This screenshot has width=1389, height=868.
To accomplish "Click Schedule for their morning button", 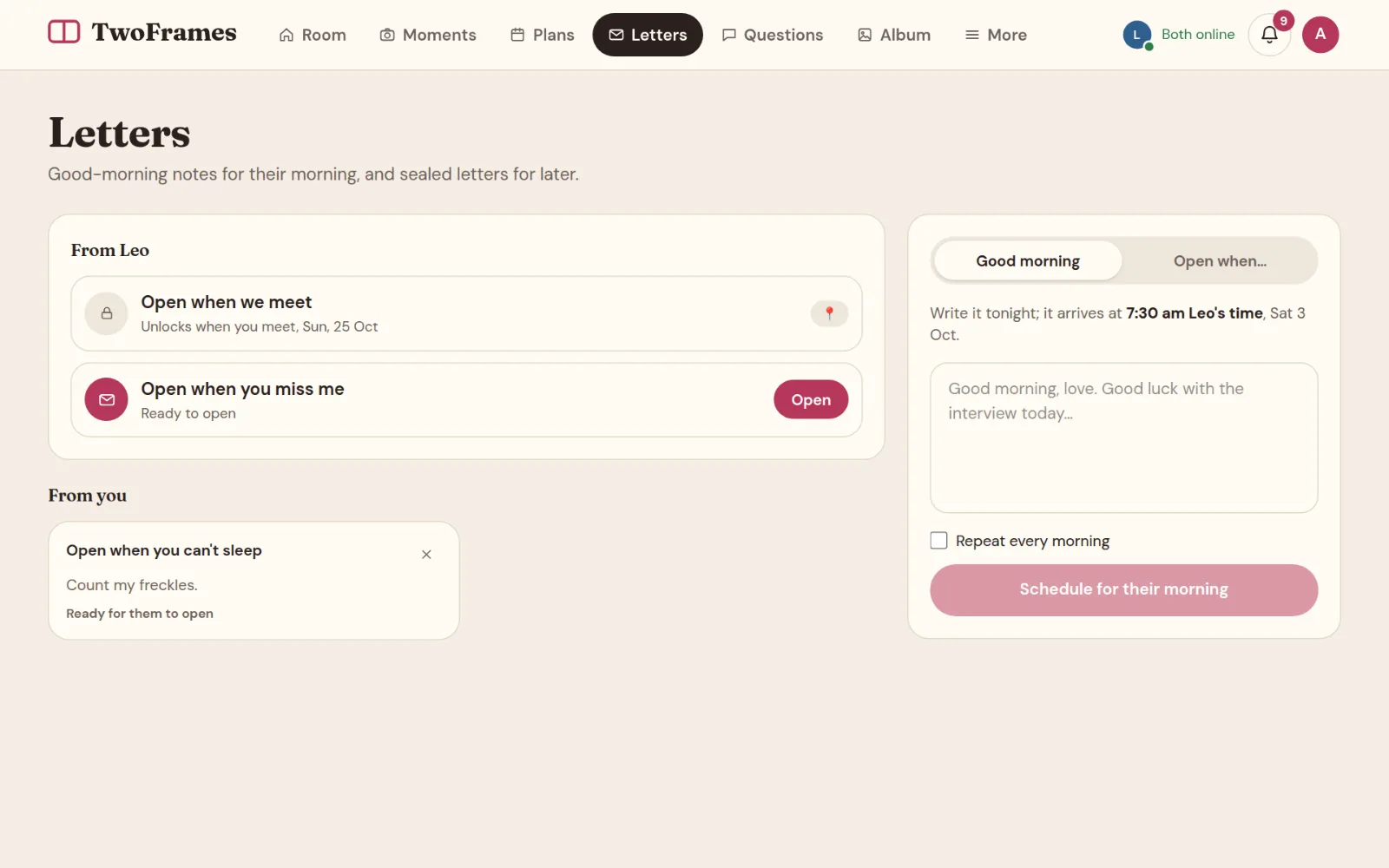I will pos(1124,590).
